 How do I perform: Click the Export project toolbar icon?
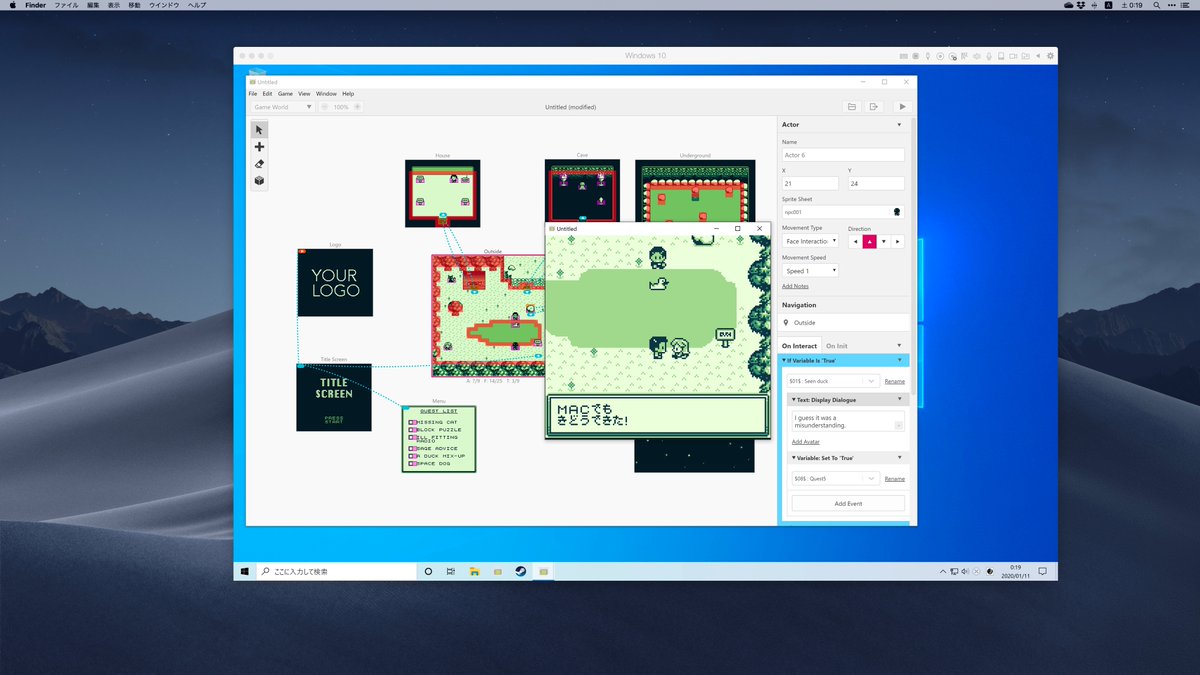click(873, 107)
